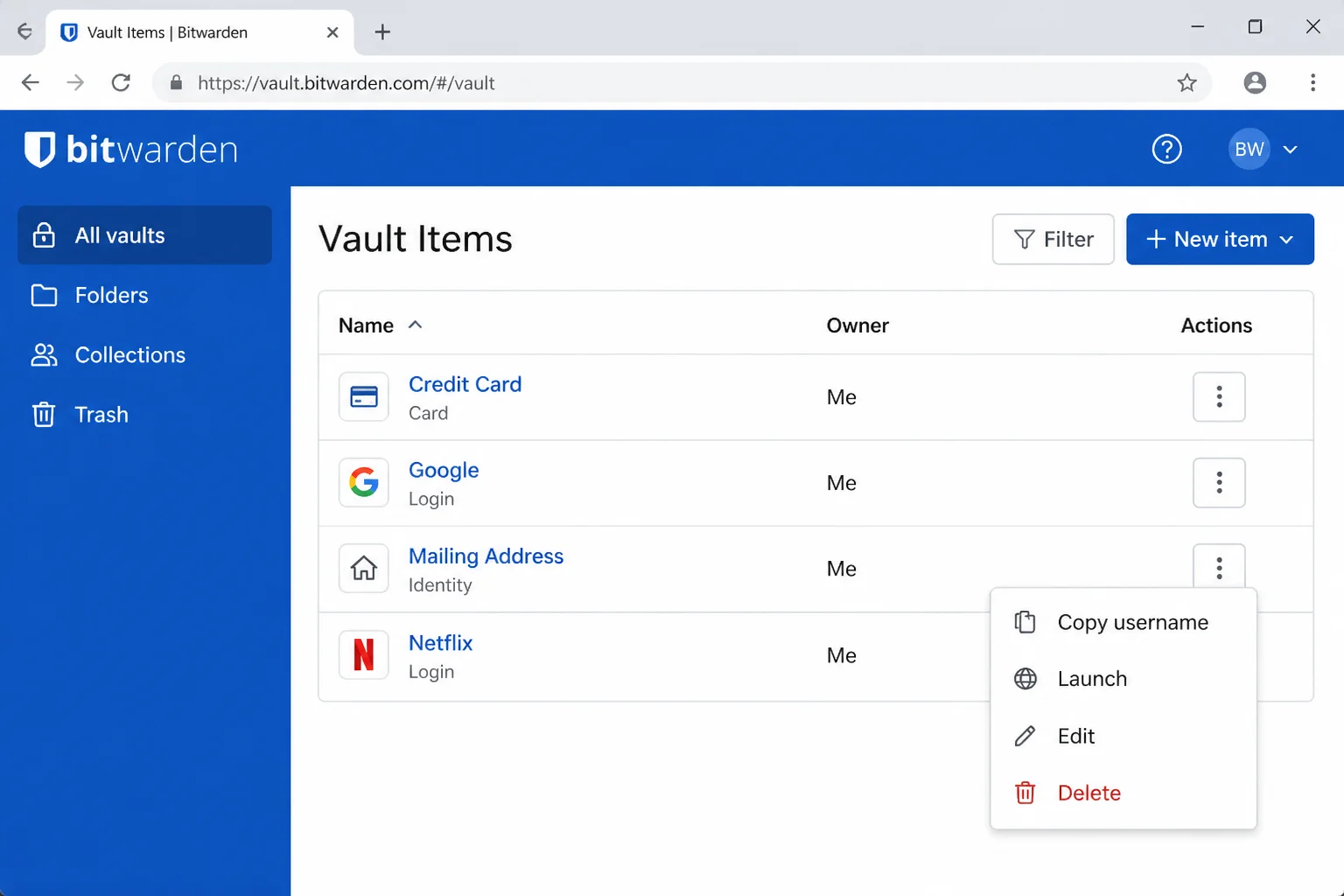Reload the page with refresh icon
Viewport: 1344px width, 896px height.
click(x=122, y=82)
